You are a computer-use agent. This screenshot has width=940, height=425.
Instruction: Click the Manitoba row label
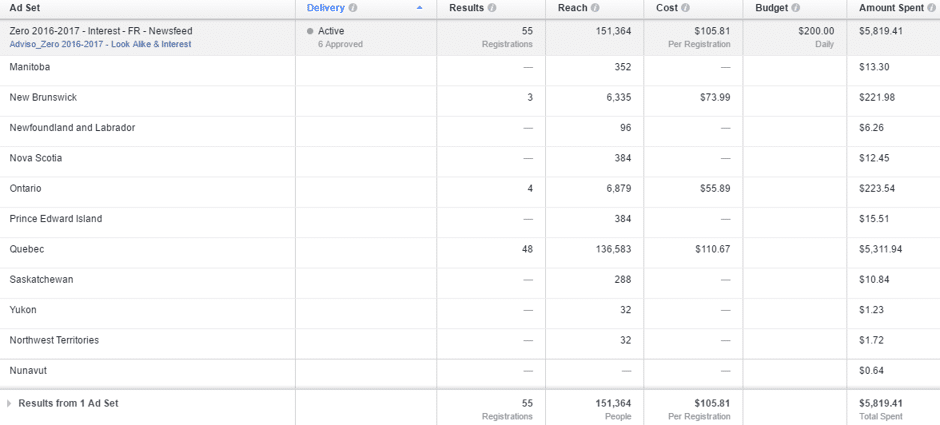[x=30, y=67]
